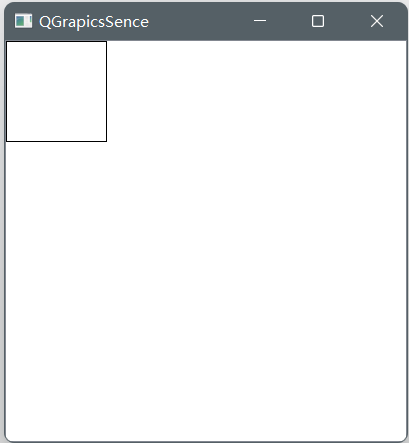Click the right edge of the square outline
The width and height of the screenshot is (409, 443).
[x=106, y=91]
